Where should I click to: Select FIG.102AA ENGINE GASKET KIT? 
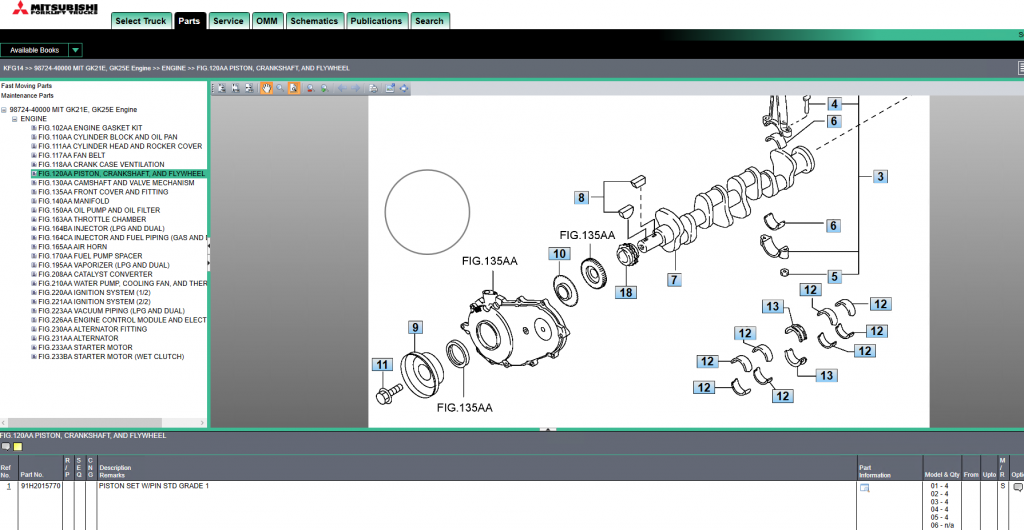(x=90, y=128)
